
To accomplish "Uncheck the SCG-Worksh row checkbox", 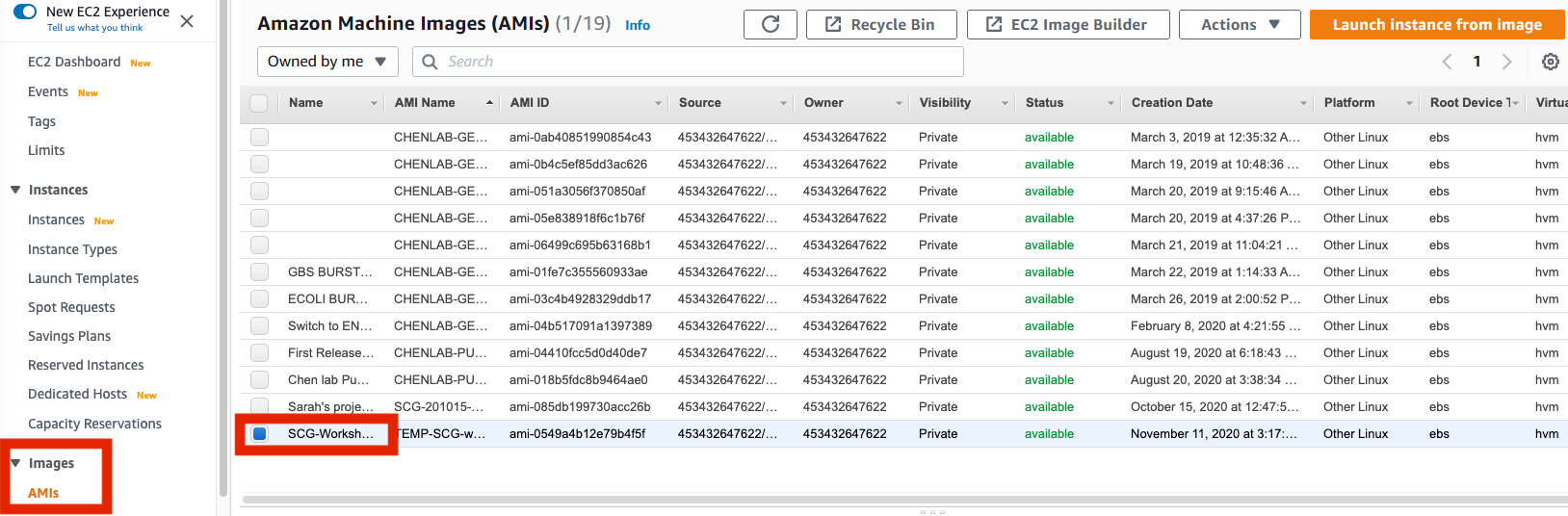I will [259, 433].
